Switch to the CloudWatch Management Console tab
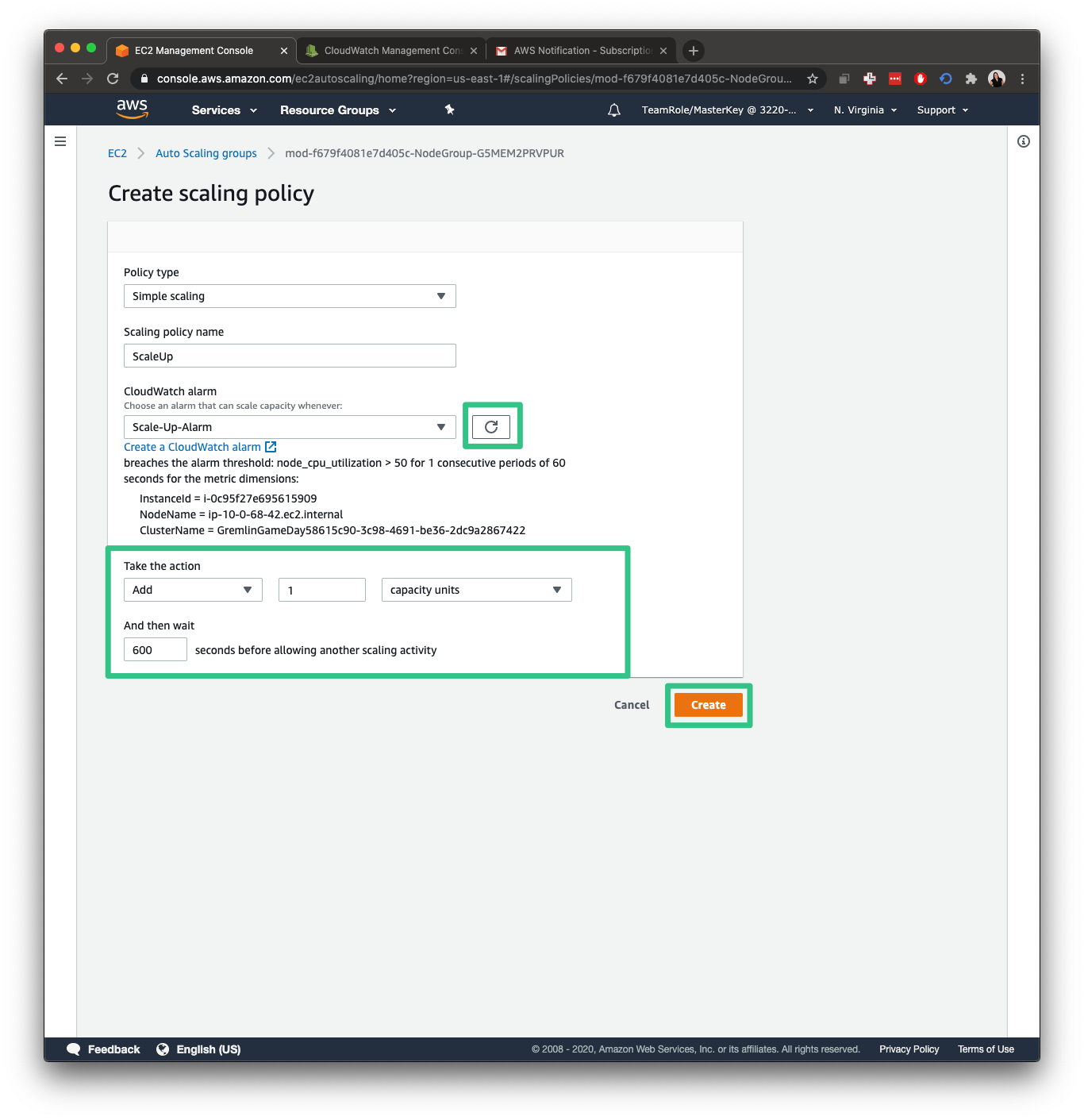Image resolution: width=1084 pixels, height=1120 pixels. pyautogui.click(x=393, y=51)
